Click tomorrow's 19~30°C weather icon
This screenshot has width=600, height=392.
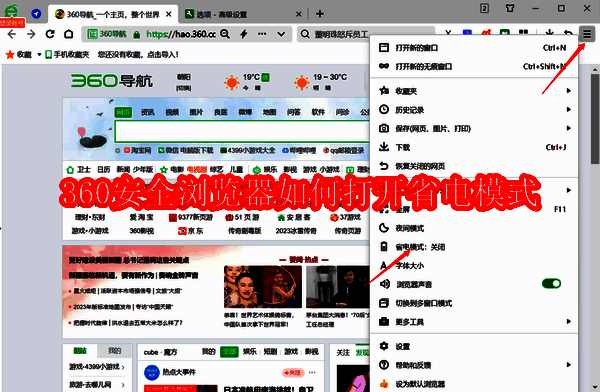[302, 83]
